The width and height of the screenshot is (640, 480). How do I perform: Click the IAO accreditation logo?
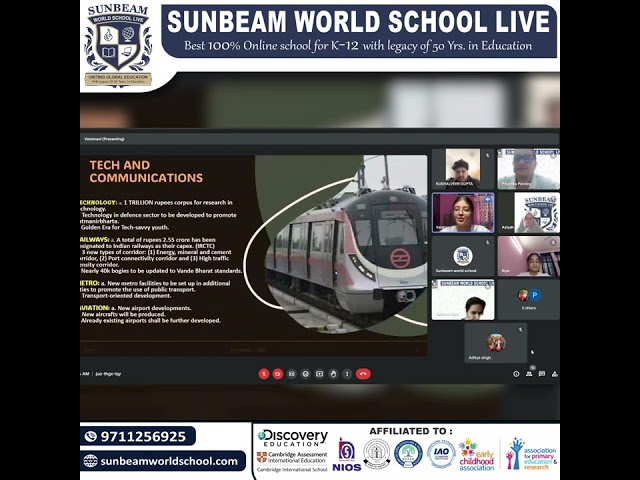(441, 454)
